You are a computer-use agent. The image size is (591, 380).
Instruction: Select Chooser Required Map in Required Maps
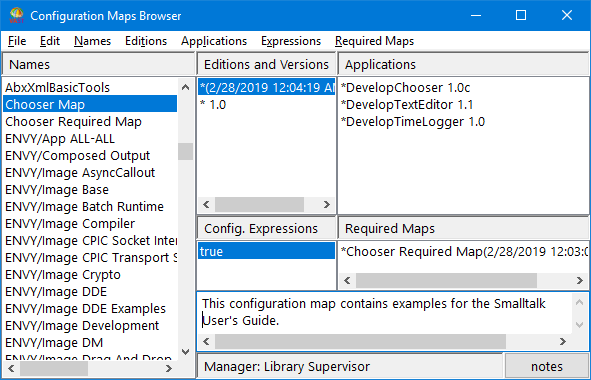(464, 251)
